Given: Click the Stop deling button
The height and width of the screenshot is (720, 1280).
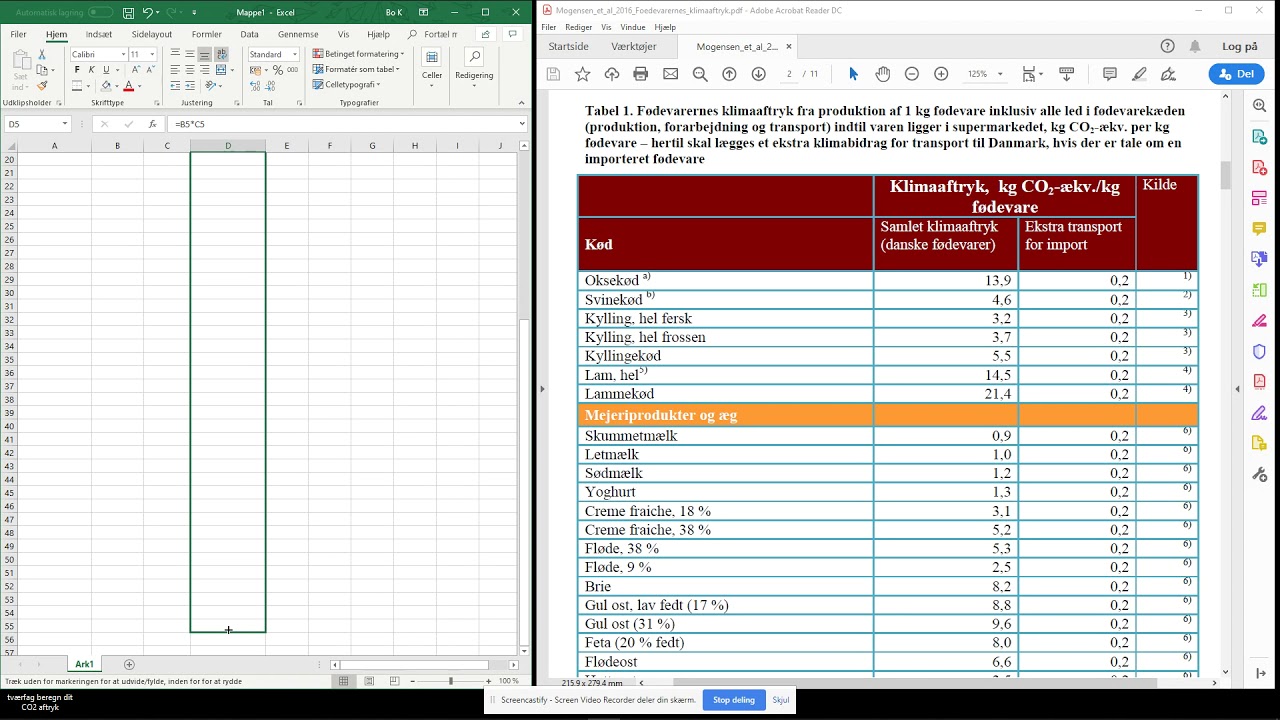Looking at the screenshot, I should click(x=734, y=700).
